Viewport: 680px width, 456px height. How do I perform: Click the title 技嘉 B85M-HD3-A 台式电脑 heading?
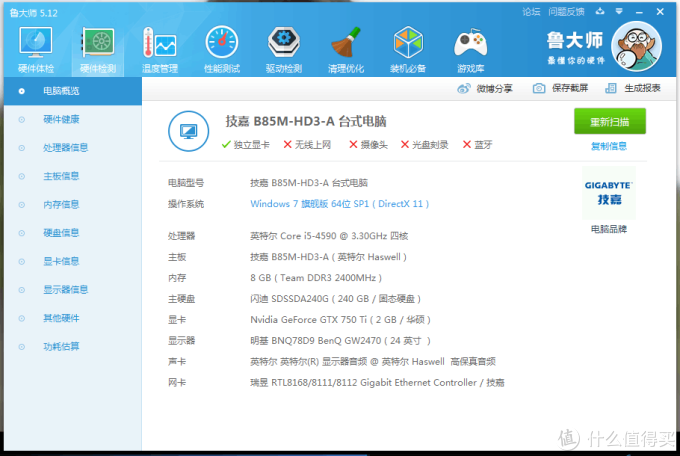click(306, 121)
